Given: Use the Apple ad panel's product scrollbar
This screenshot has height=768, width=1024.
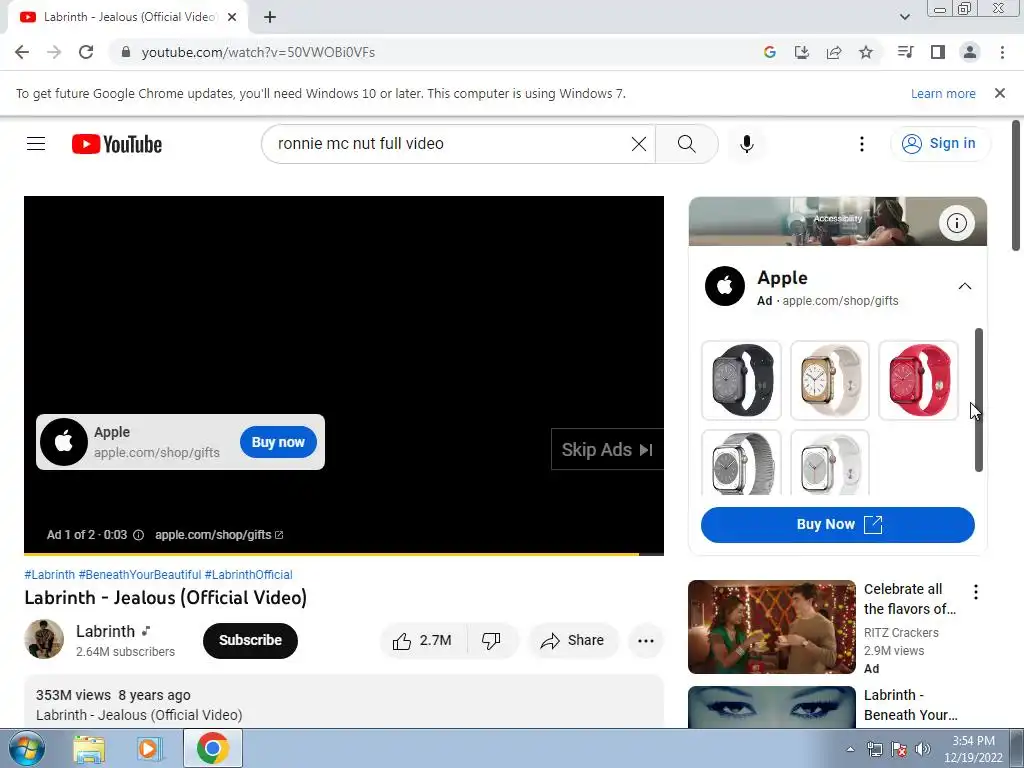Looking at the screenshot, I should coord(978,400).
